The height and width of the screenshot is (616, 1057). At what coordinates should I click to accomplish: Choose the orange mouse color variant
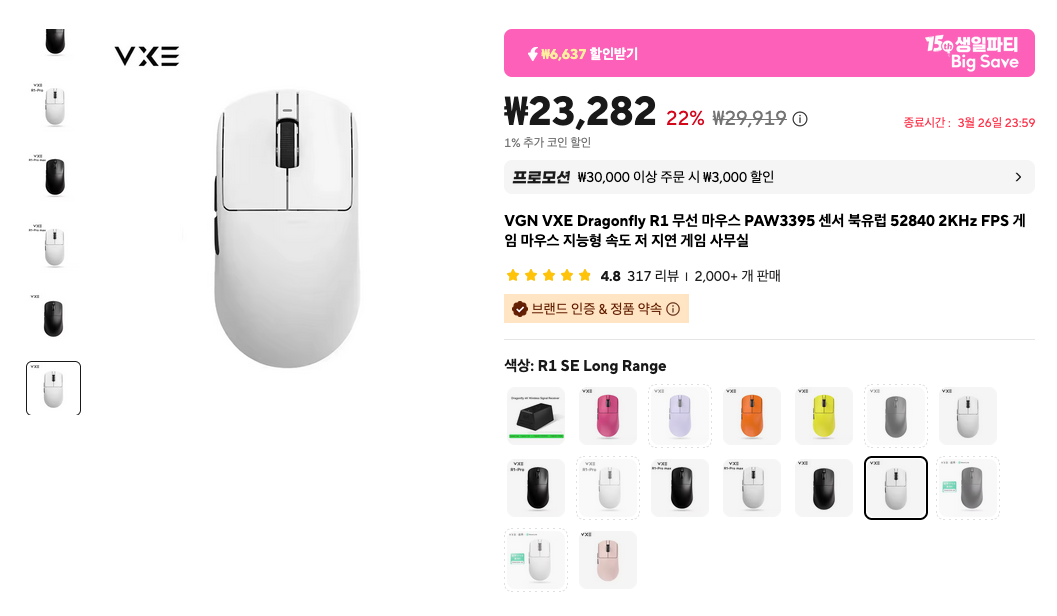(x=752, y=416)
